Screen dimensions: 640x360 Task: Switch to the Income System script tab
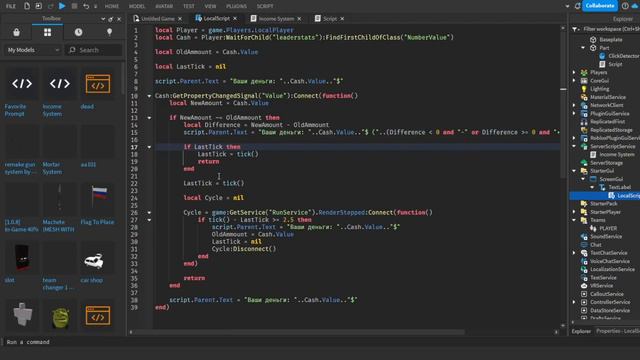(276, 19)
